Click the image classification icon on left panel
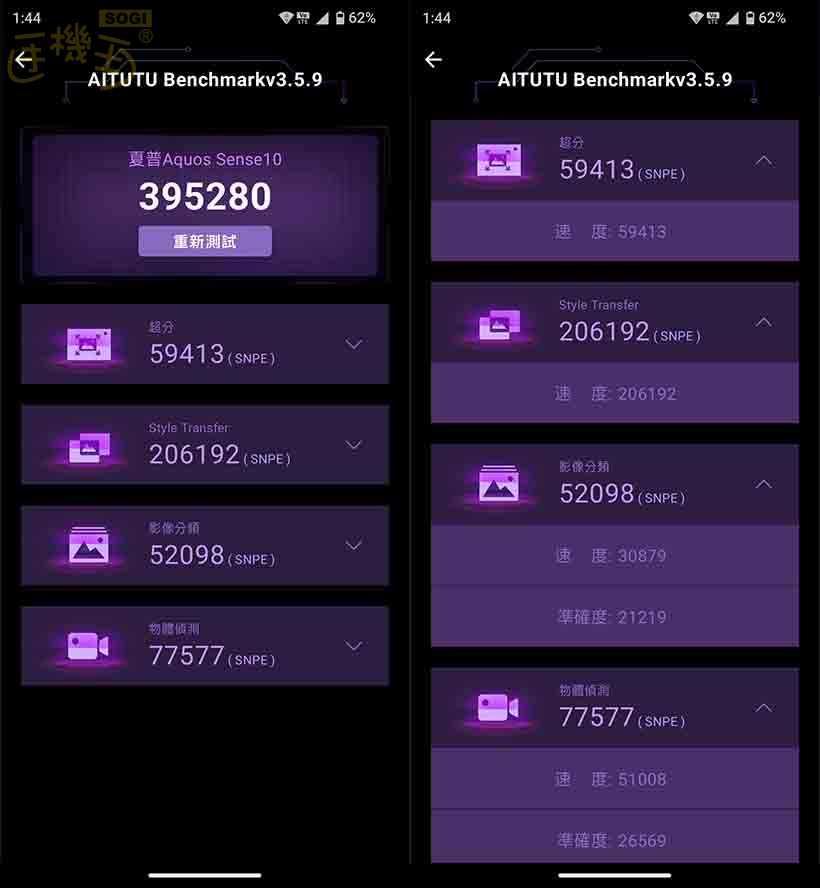The image size is (820, 888). pos(89,545)
